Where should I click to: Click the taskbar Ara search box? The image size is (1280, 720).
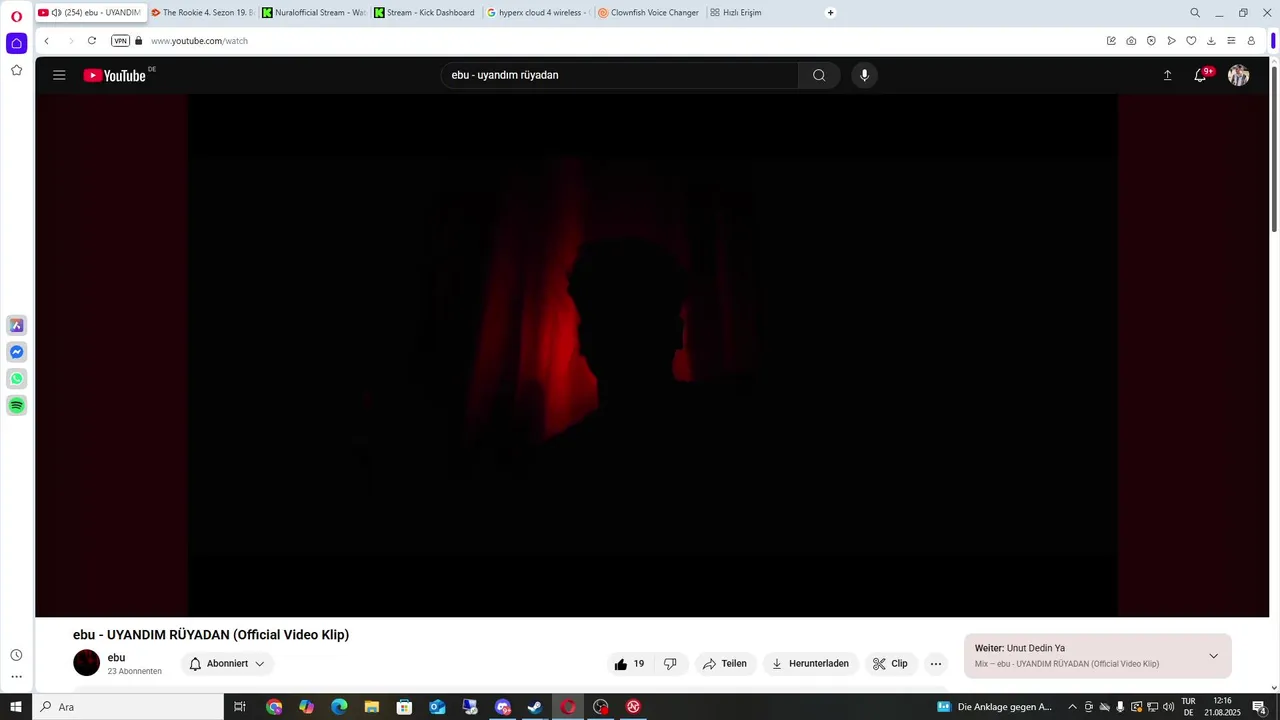(128, 707)
